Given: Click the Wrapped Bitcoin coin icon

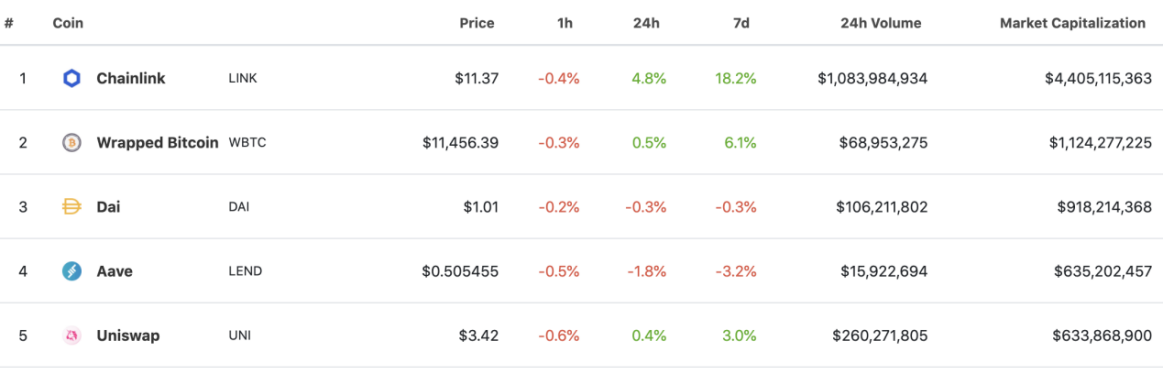Looking at the screenshot, I should point(71,142).
